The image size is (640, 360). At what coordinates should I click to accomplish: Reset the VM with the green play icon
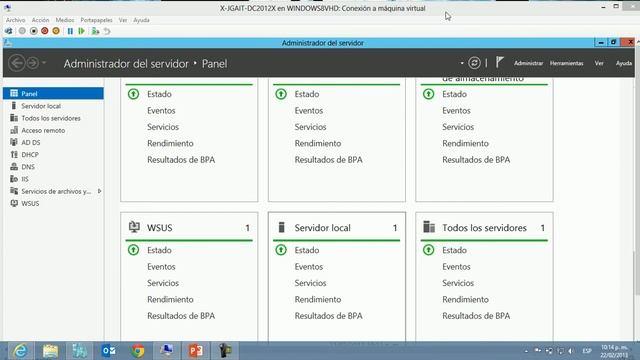[x=82, y=31]
